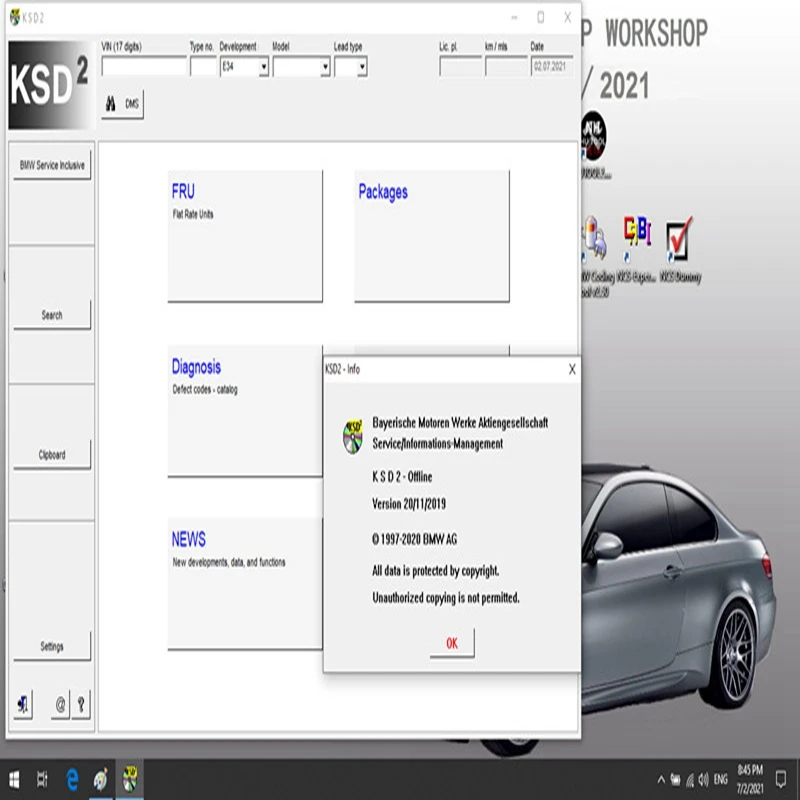This screenshot has width=800, height=800.
Task: Click the '© 1997-2020 BMW AG' text
Action: [x=414, y=539]
